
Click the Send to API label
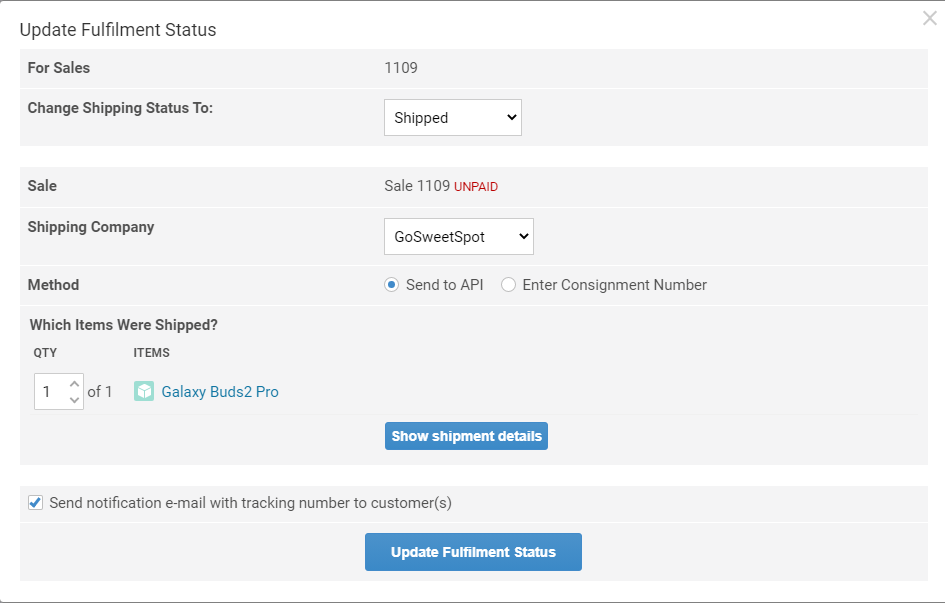[x=445, y=285]
